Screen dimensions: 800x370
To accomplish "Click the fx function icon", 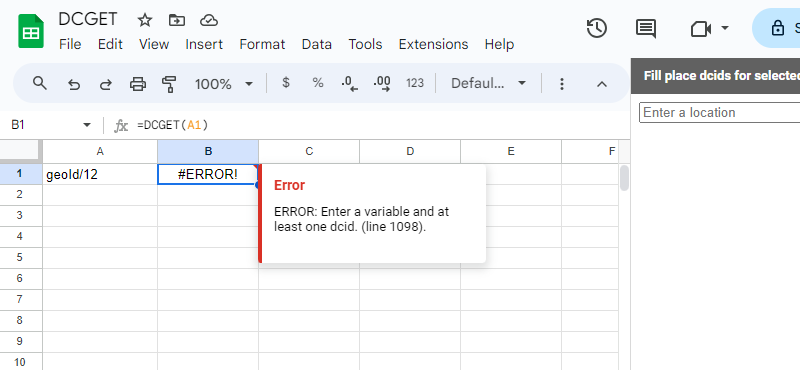I will (x=120, y=126).
